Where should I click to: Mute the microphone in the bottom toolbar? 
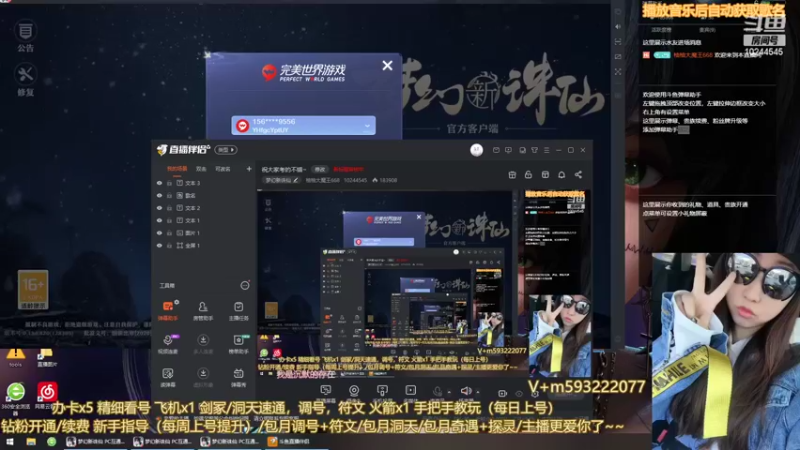tap(437, 392)
